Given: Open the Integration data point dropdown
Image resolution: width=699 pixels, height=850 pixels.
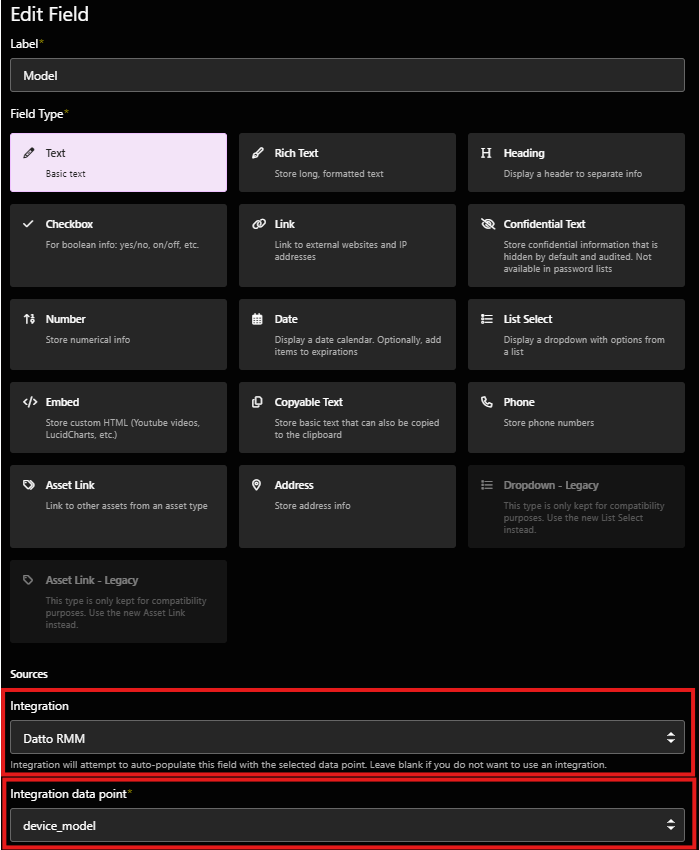Looking at the screenshot, I should [x=349, y=826].
